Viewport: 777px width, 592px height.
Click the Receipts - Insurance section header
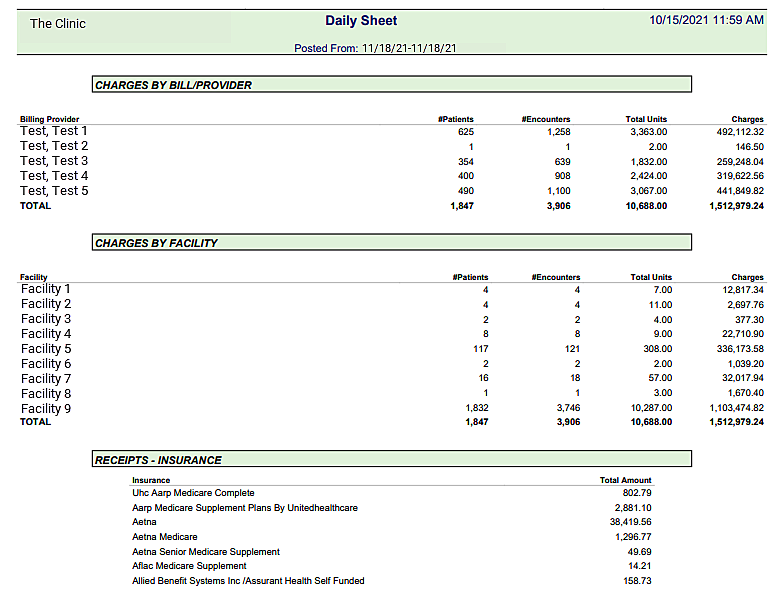pos(158,460)
